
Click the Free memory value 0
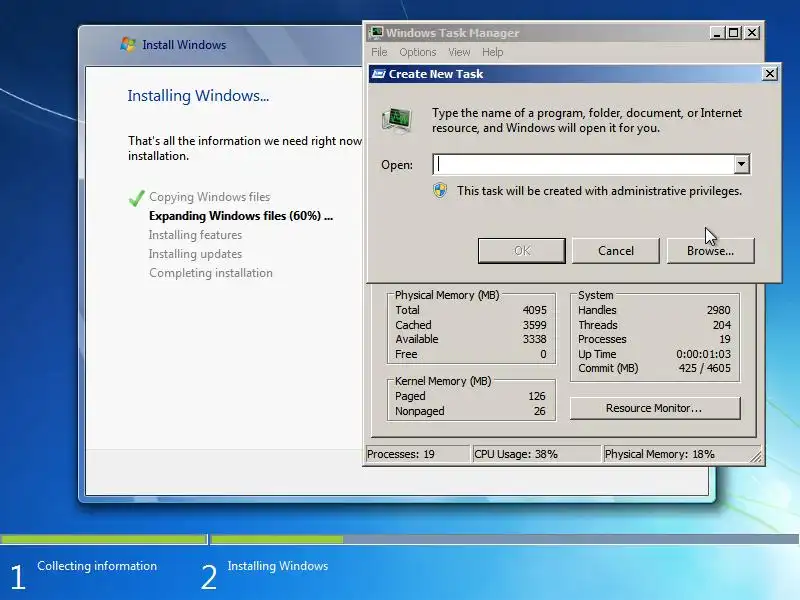point(543,354)
